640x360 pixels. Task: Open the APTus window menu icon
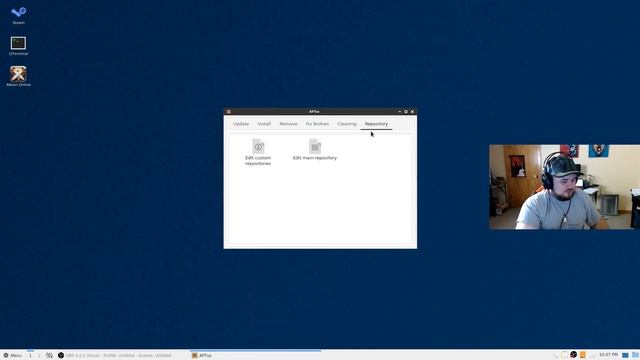click(229, 111)
